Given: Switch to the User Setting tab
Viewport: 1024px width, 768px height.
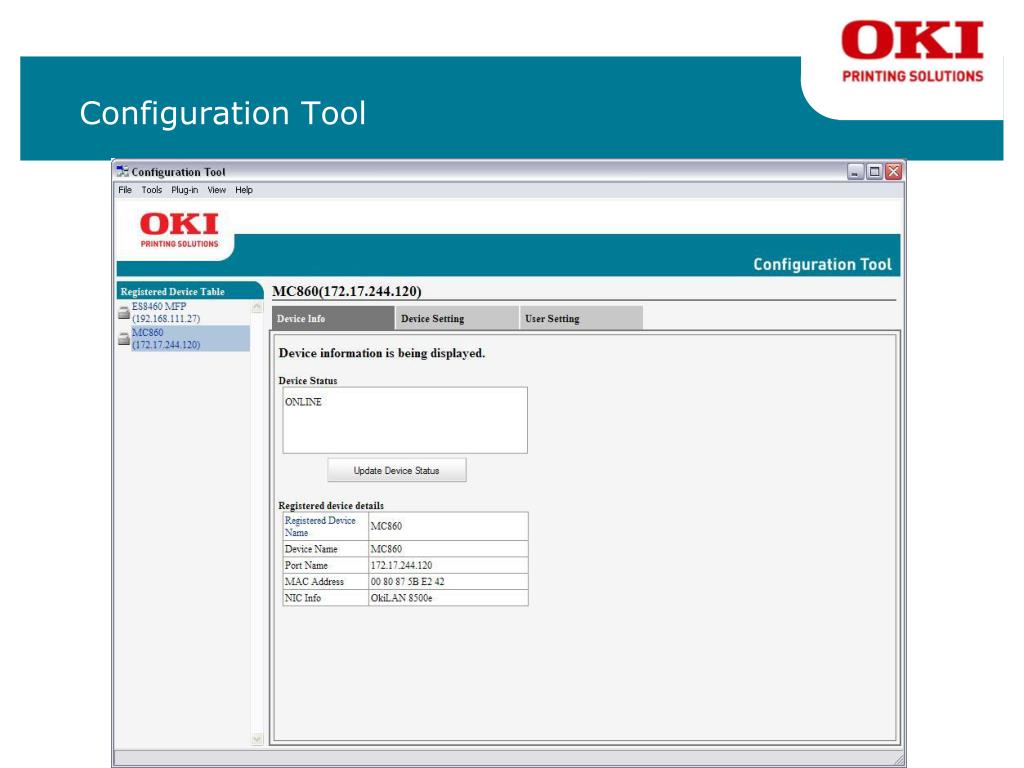Looking at the screenshot, I should [x=581, y=318].
